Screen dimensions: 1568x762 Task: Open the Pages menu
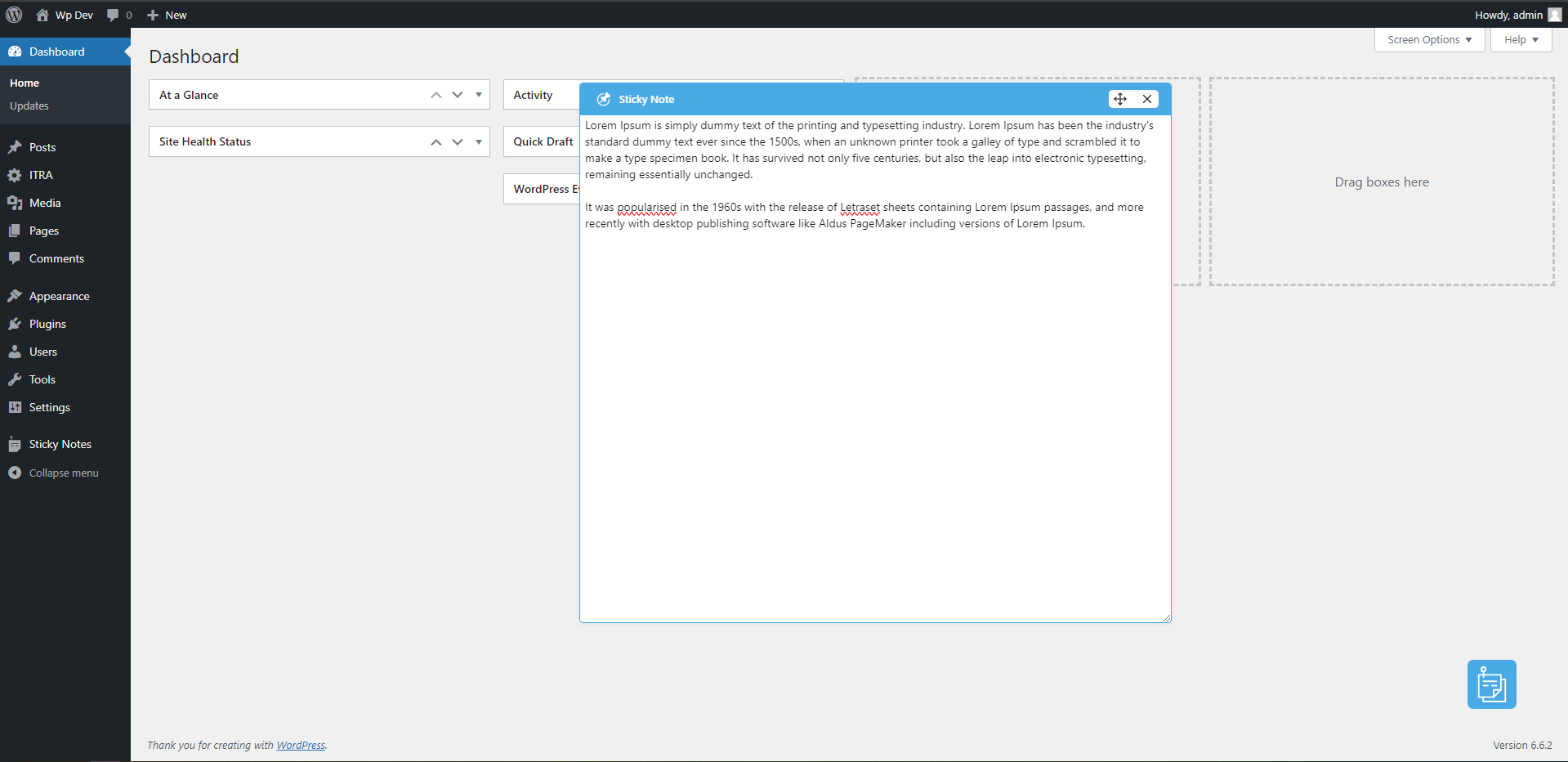pos(44,231)
